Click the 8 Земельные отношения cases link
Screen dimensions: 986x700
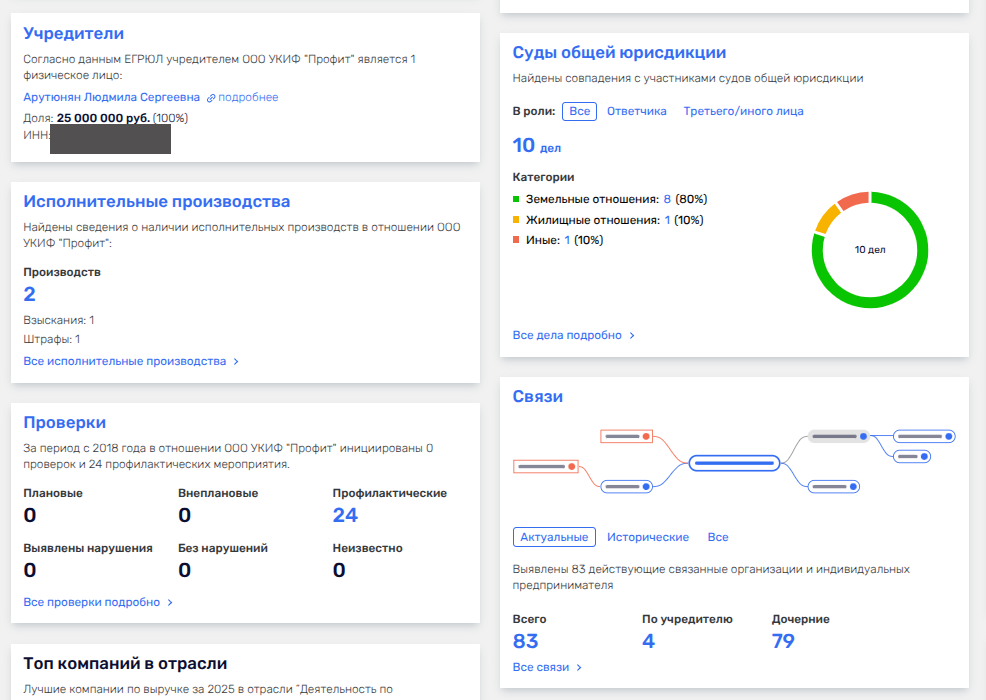(667, 199)
